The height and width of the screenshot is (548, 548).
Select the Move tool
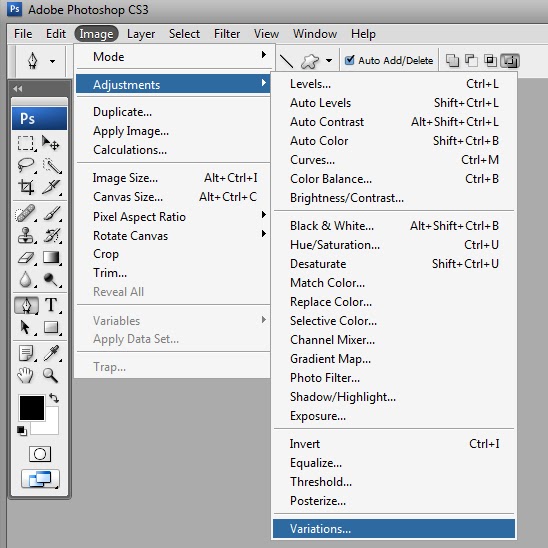coord(51,143)
